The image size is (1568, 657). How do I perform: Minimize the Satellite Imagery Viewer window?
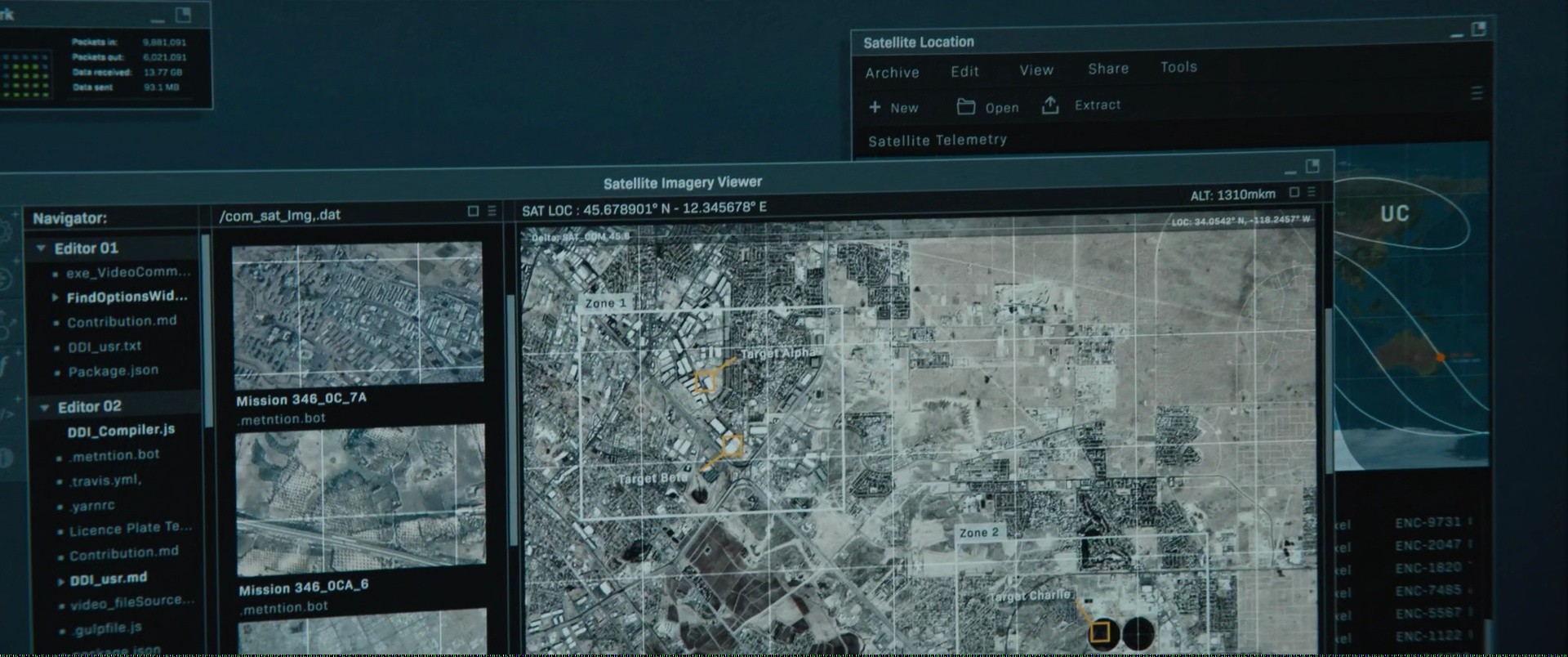pos(1290,172)
